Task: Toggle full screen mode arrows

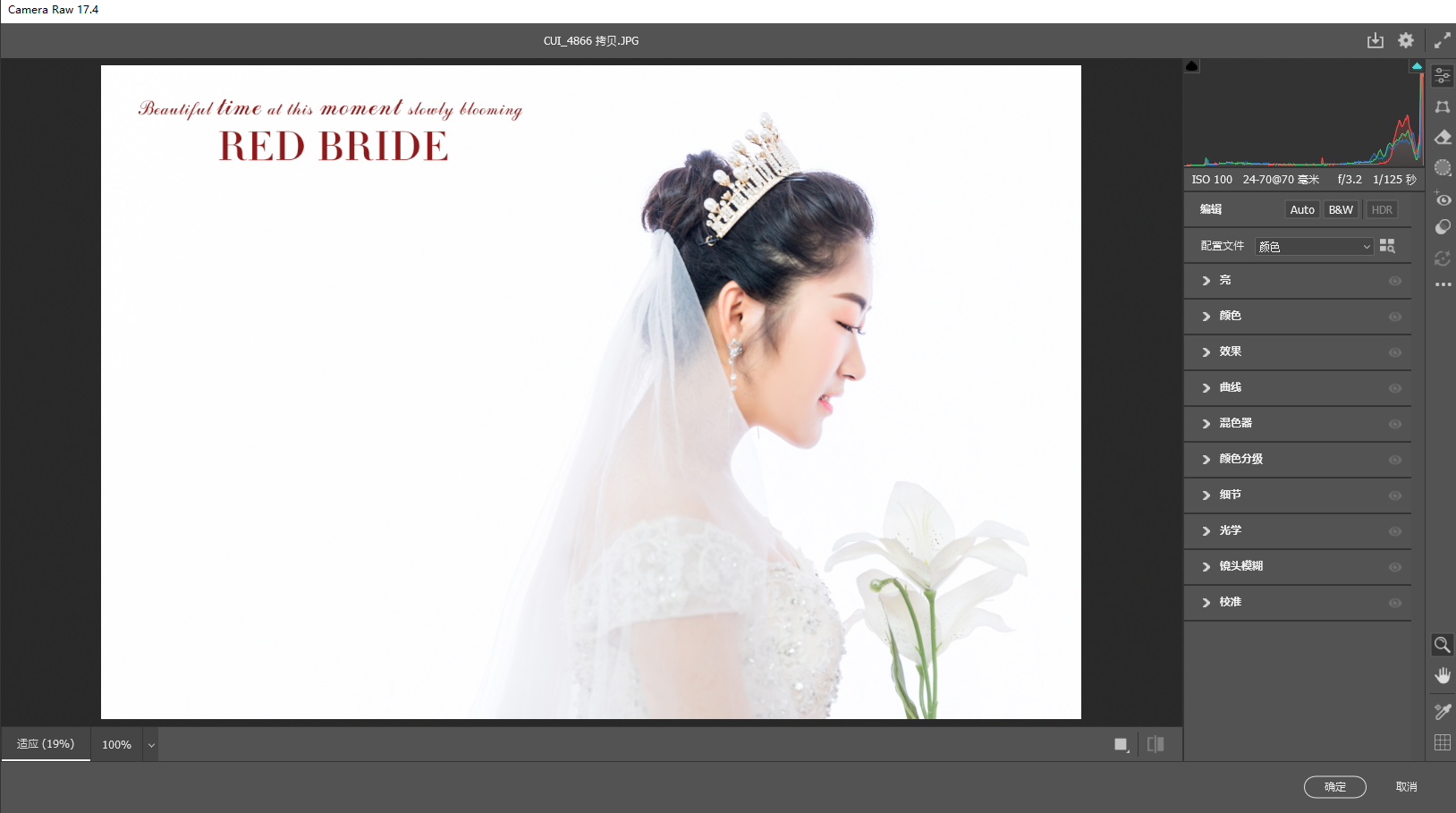Action: [1442, 41]
